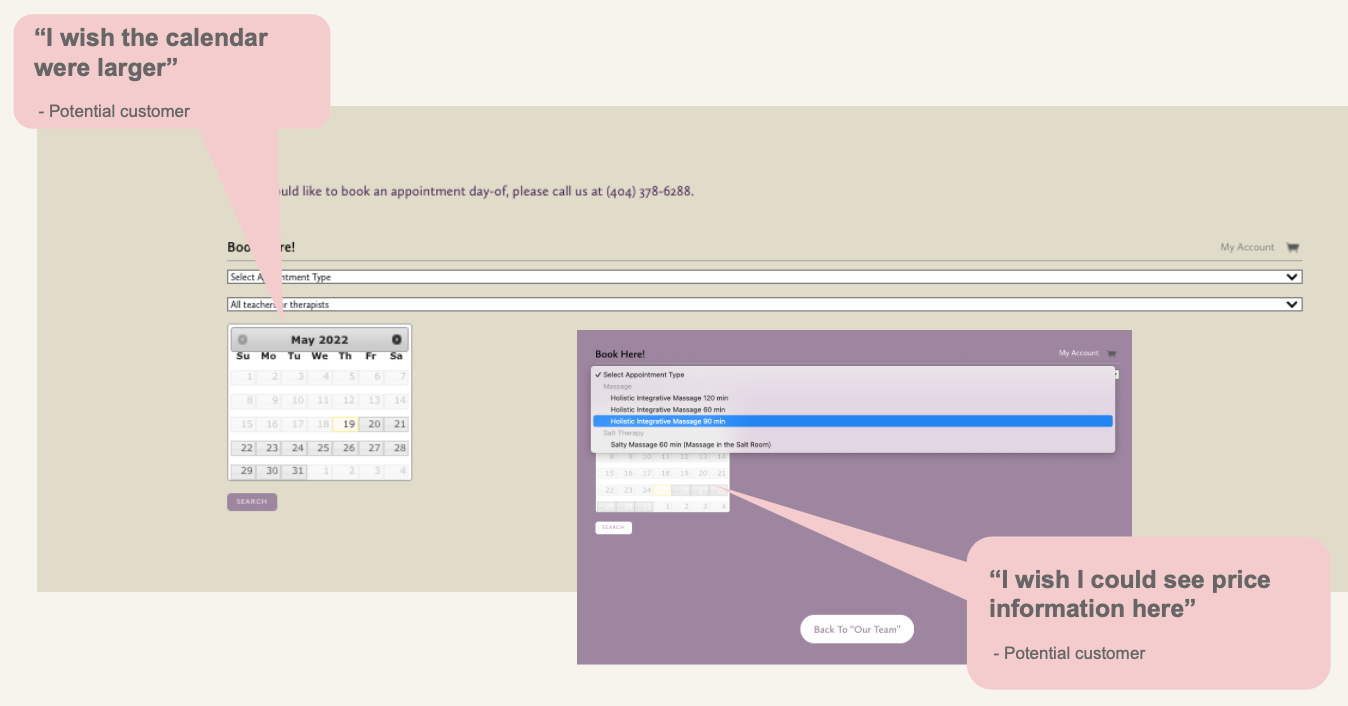Choose Salty Massage 60 min Salt Room option
Image resolution: width=1348 pixels, height=706 pixels.
point(690,444)
